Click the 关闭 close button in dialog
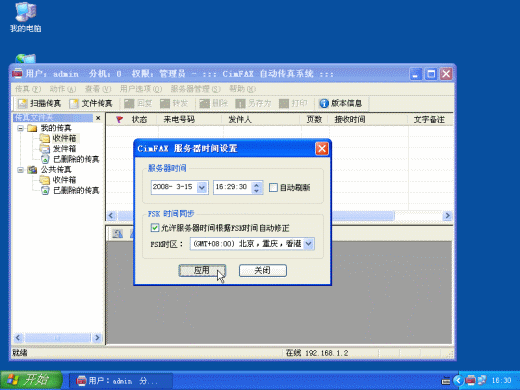Screen dimensions: 520x390 (263, 270)
